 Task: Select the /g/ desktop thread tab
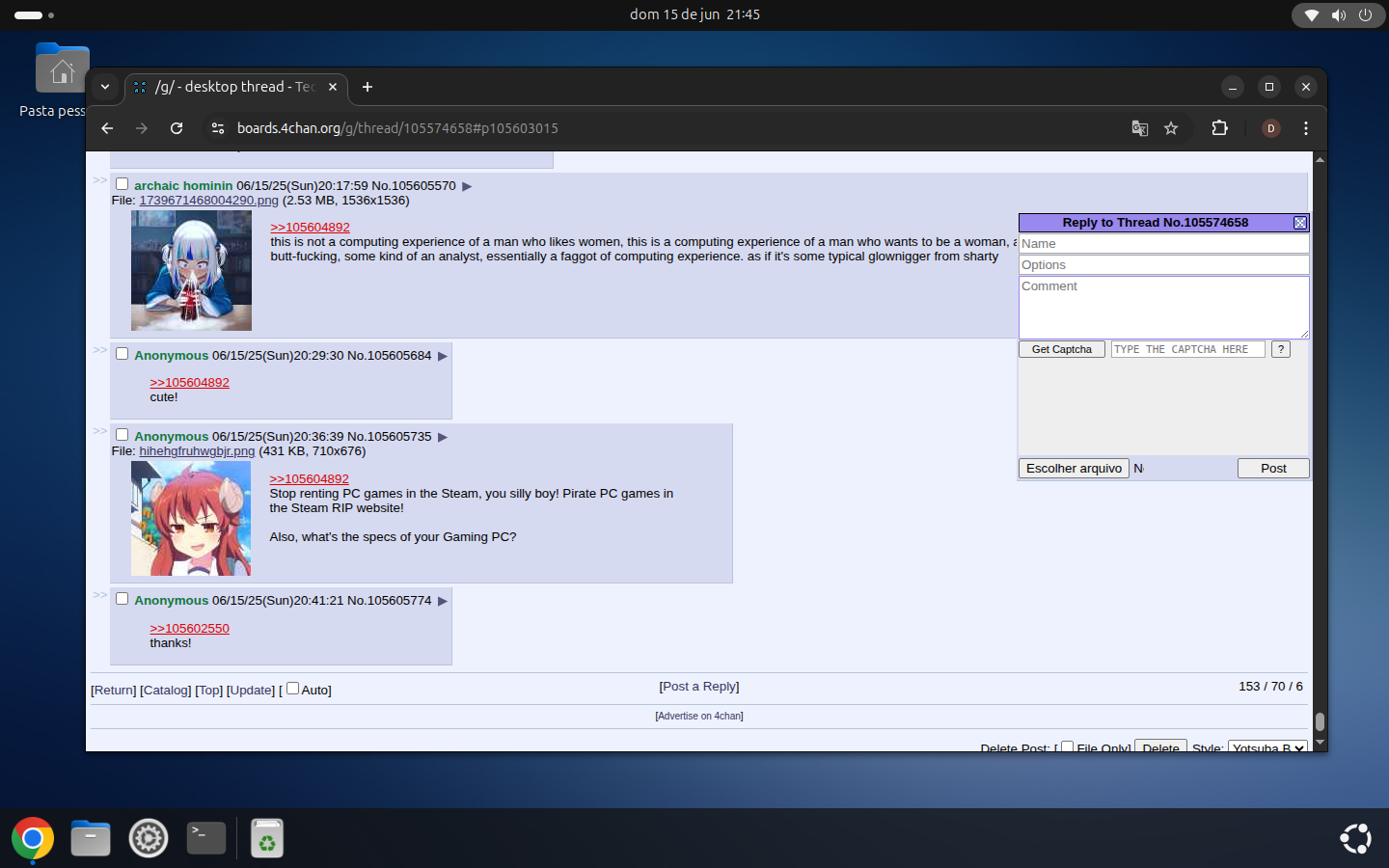tap(236, 87)
